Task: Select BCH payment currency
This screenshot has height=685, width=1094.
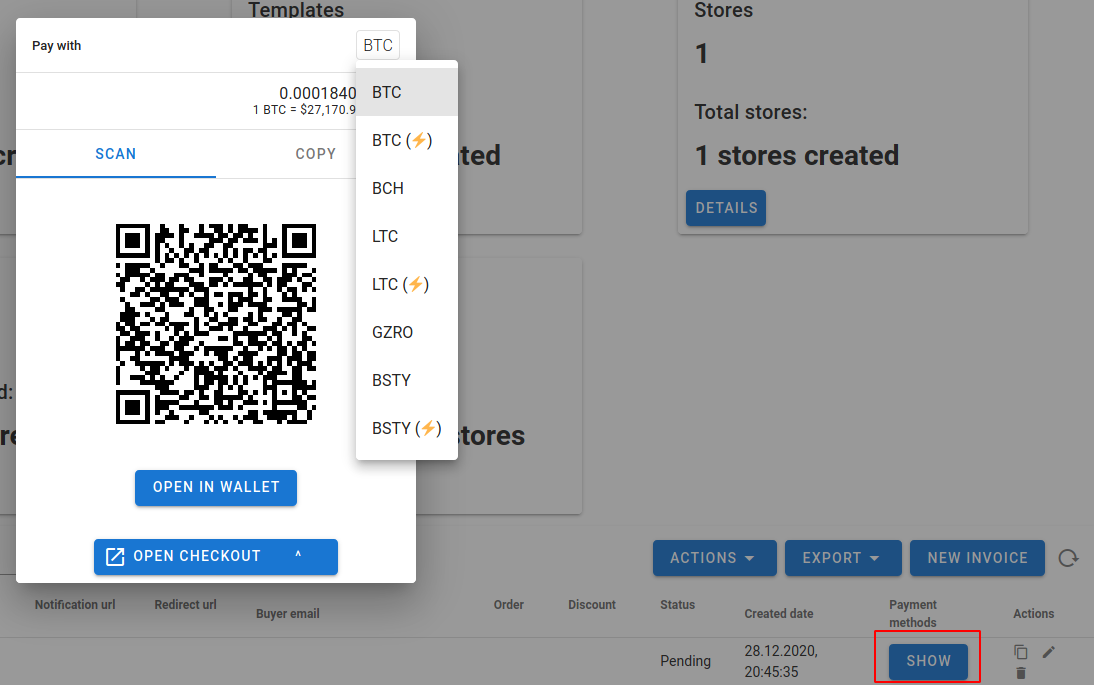Action: pos(407,188)
